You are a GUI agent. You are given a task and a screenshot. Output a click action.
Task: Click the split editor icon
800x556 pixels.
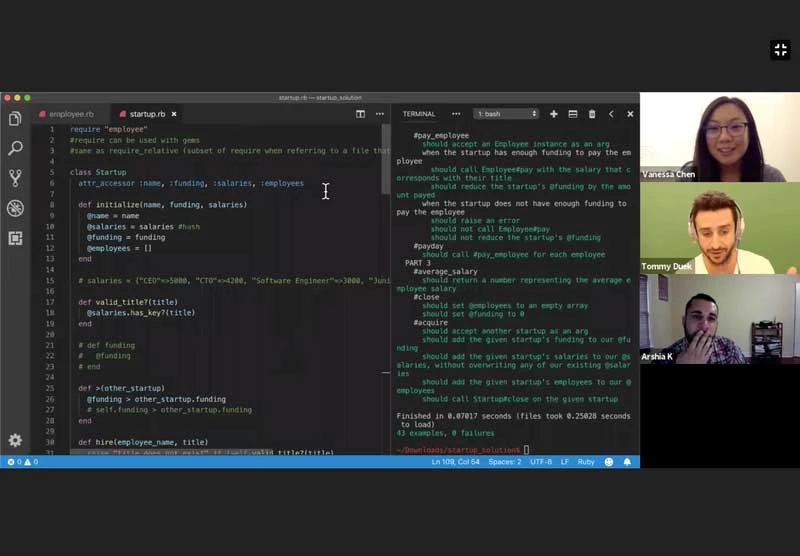361,114
